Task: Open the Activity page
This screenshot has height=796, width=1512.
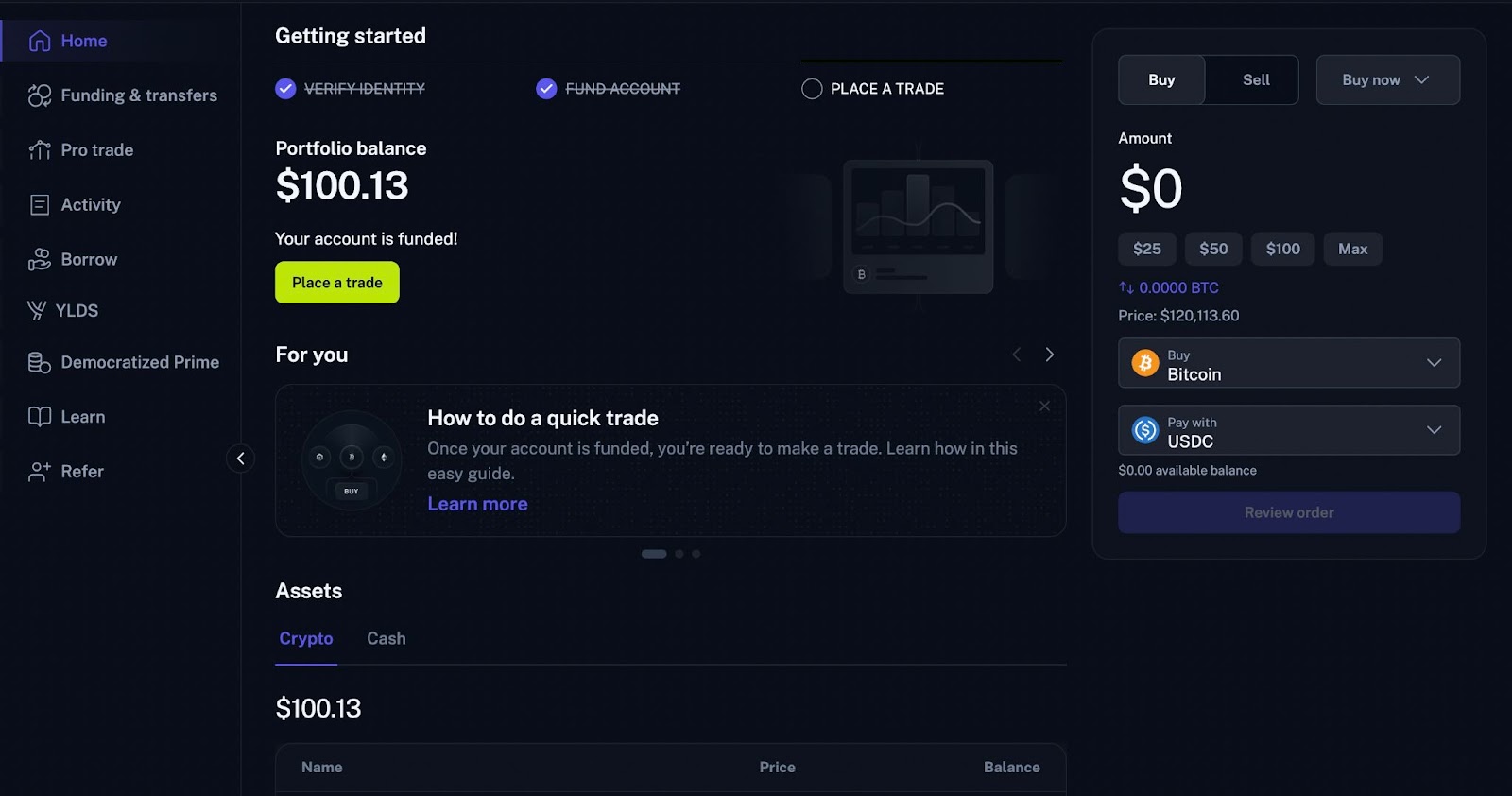Action: [91, 204]
